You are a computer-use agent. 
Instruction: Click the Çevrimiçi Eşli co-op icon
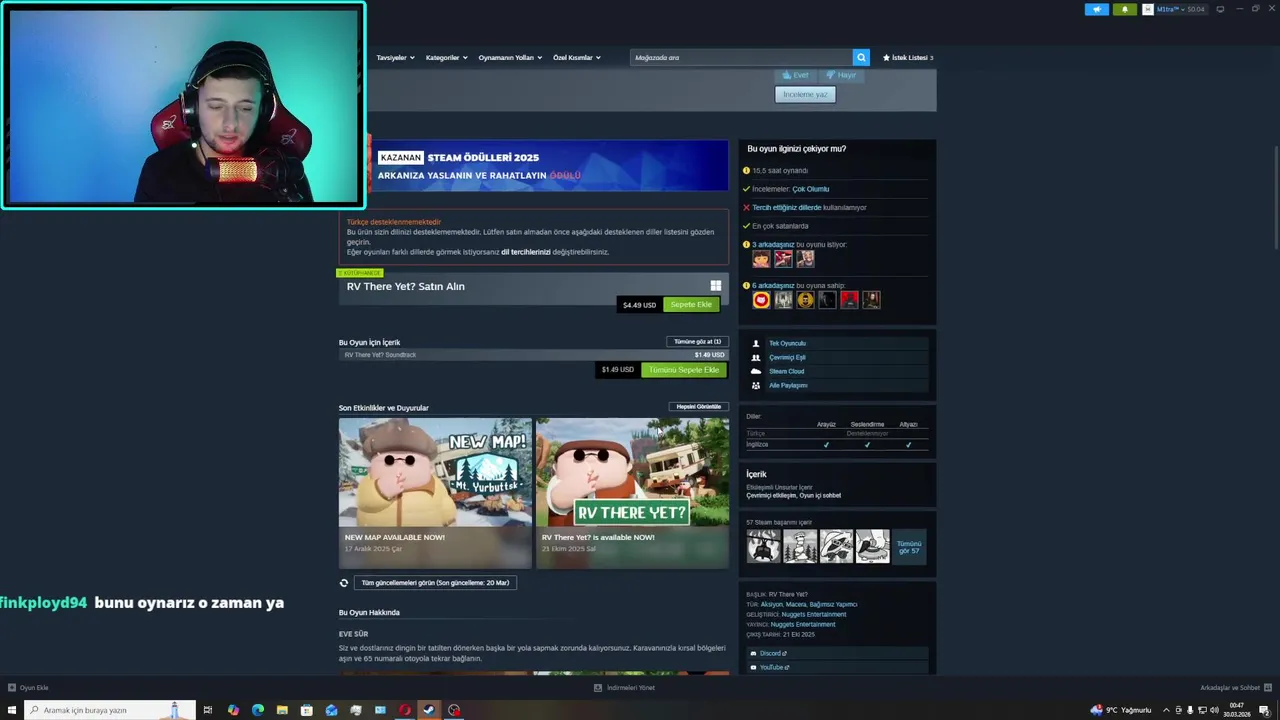(x=756, y=357)
